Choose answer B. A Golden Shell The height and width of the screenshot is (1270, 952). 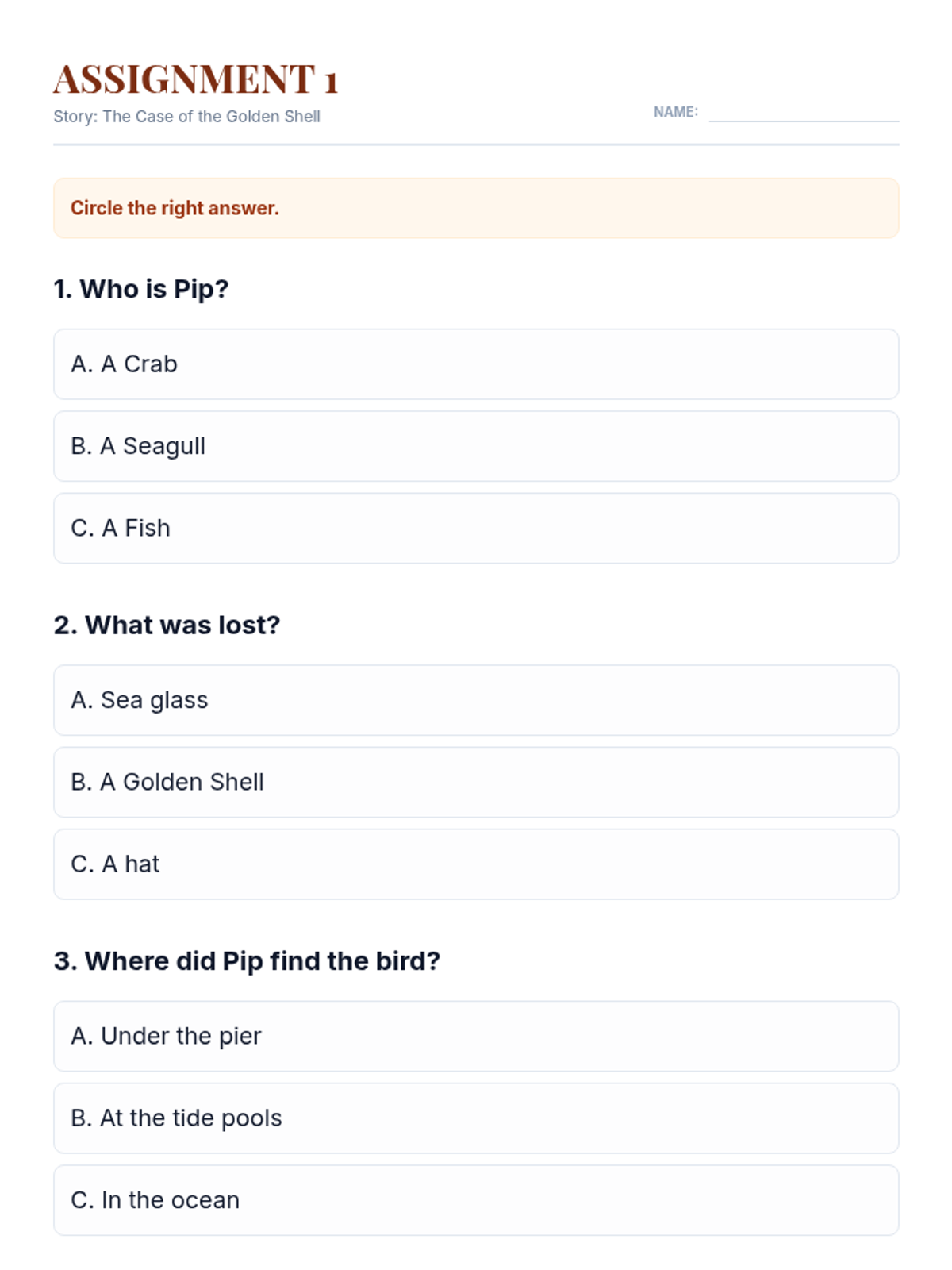(x=476, y=782)
